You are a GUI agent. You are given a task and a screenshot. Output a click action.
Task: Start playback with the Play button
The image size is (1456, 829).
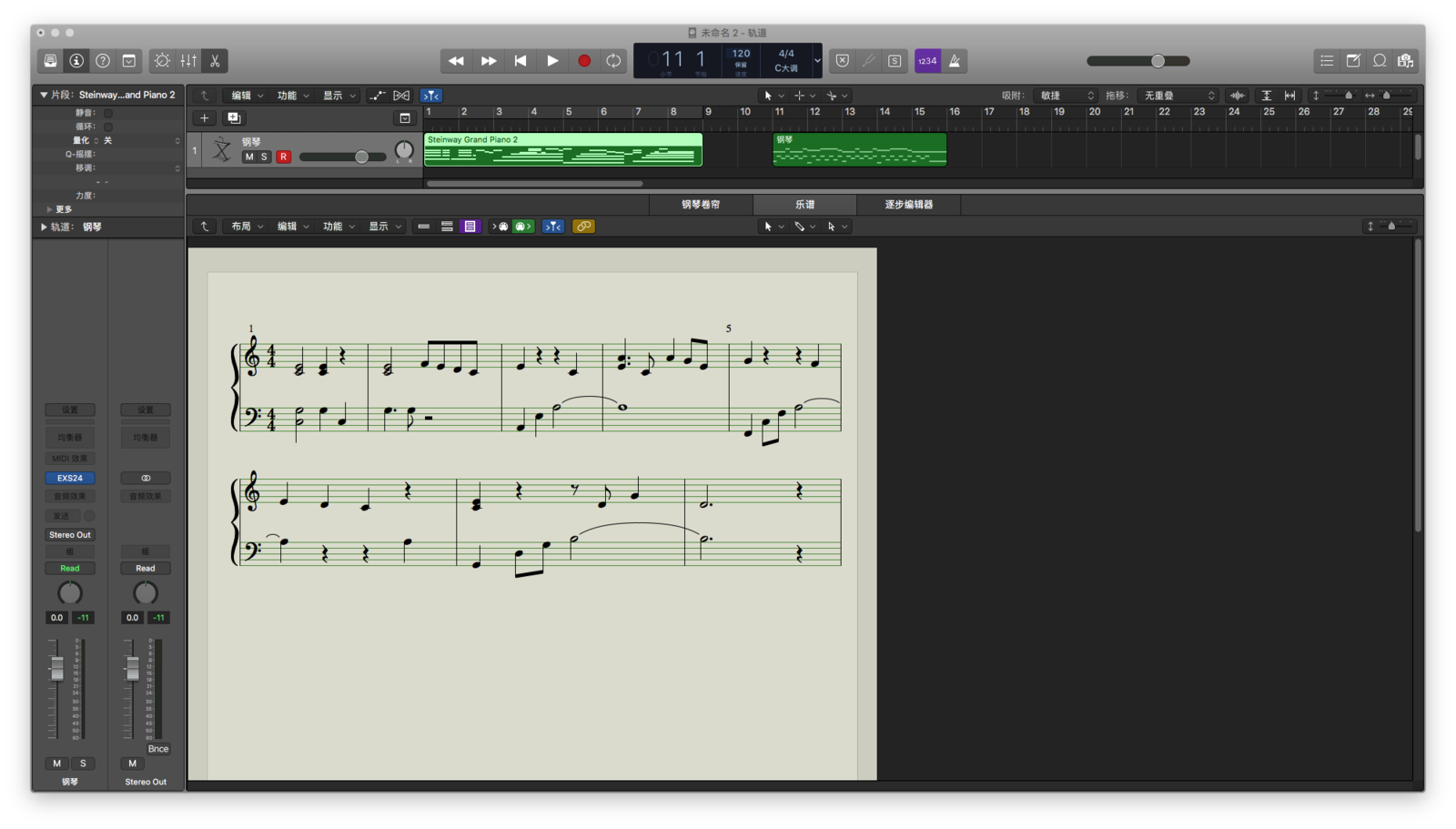click(x=552, y=61)
